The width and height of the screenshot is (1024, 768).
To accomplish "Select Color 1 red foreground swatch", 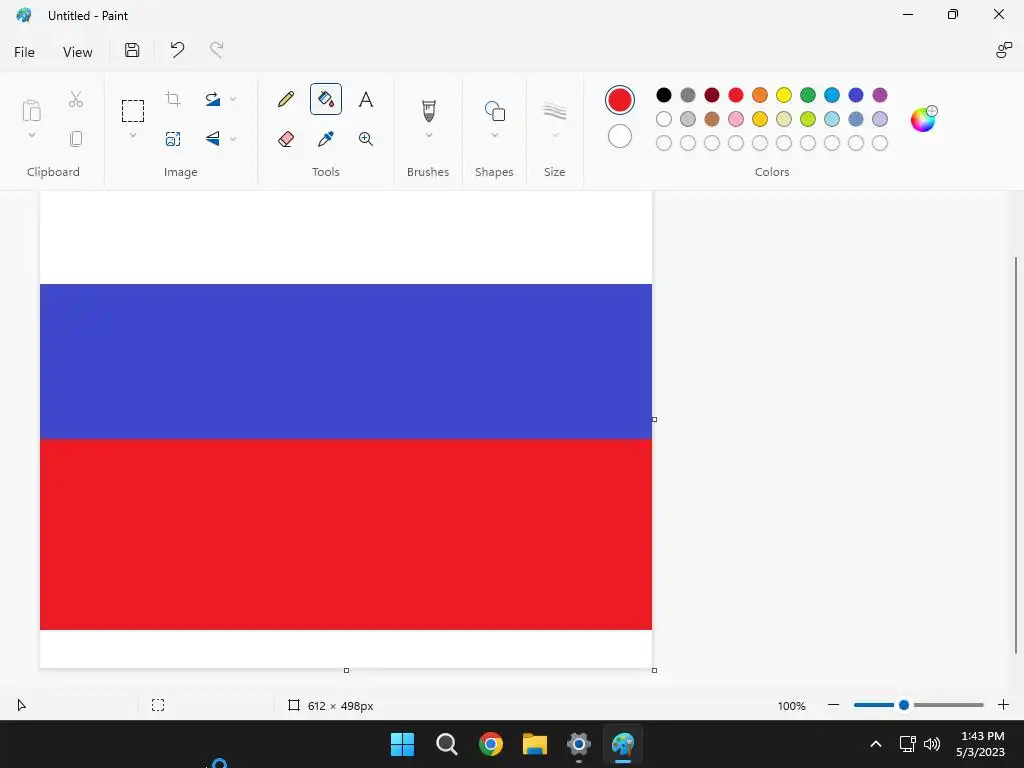I will click(620, 100).
